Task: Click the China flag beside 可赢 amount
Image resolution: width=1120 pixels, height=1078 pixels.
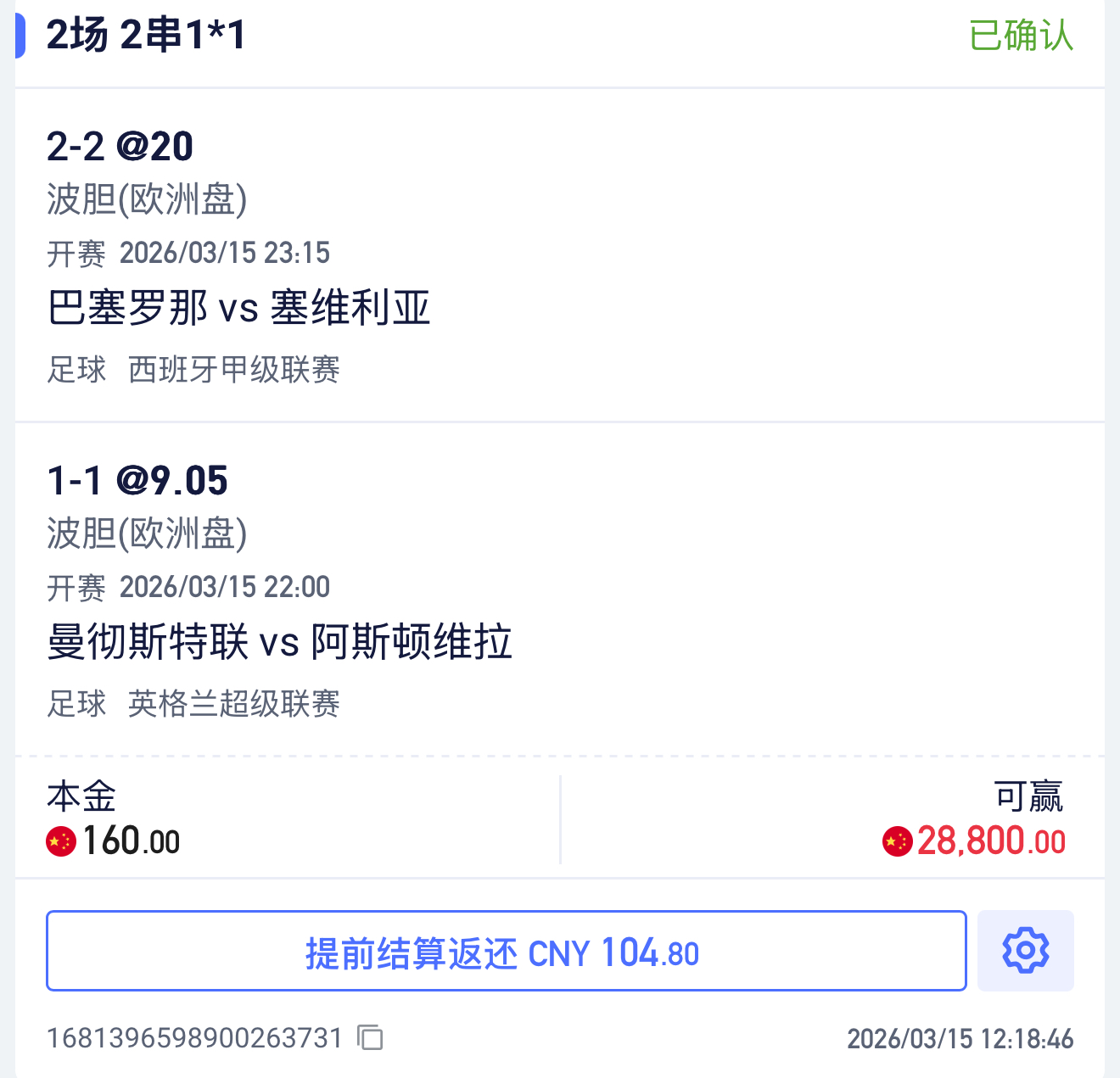Action: pos(897,841)
